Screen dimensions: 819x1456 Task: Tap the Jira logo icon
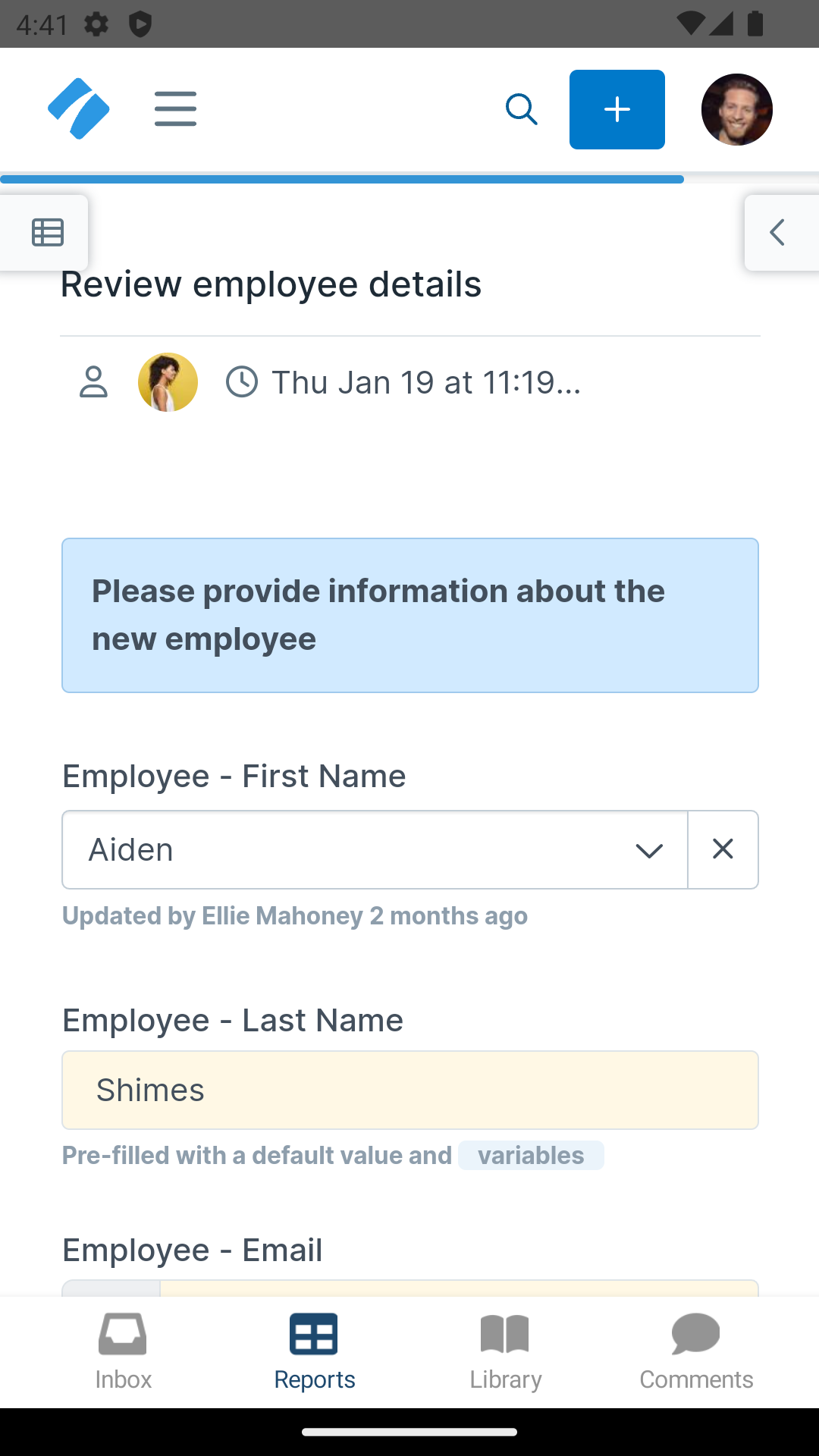pyautogui.click(x=78, y=109)
